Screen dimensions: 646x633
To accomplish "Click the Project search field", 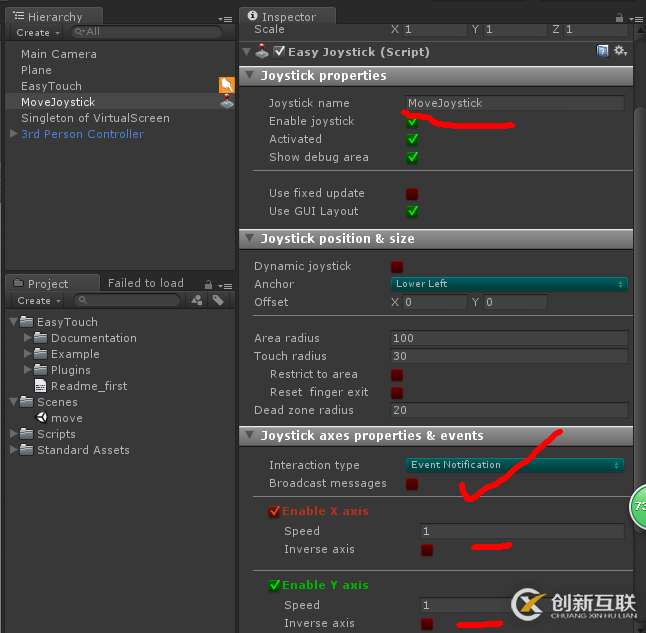I will point(127,300).
